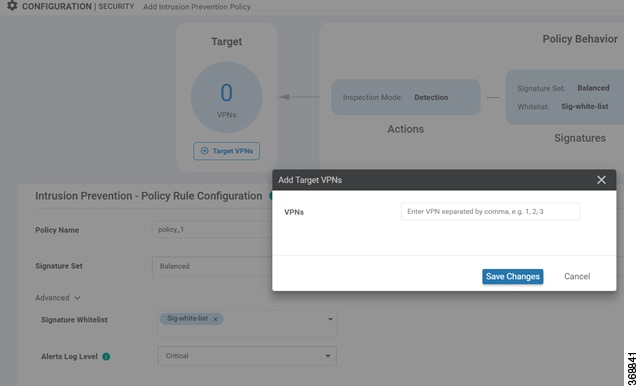Image resolution: width=636 pixels, height=386 pixels.
Task: Click the SECURITY breadcrumb label
Action: click(116, 6)
